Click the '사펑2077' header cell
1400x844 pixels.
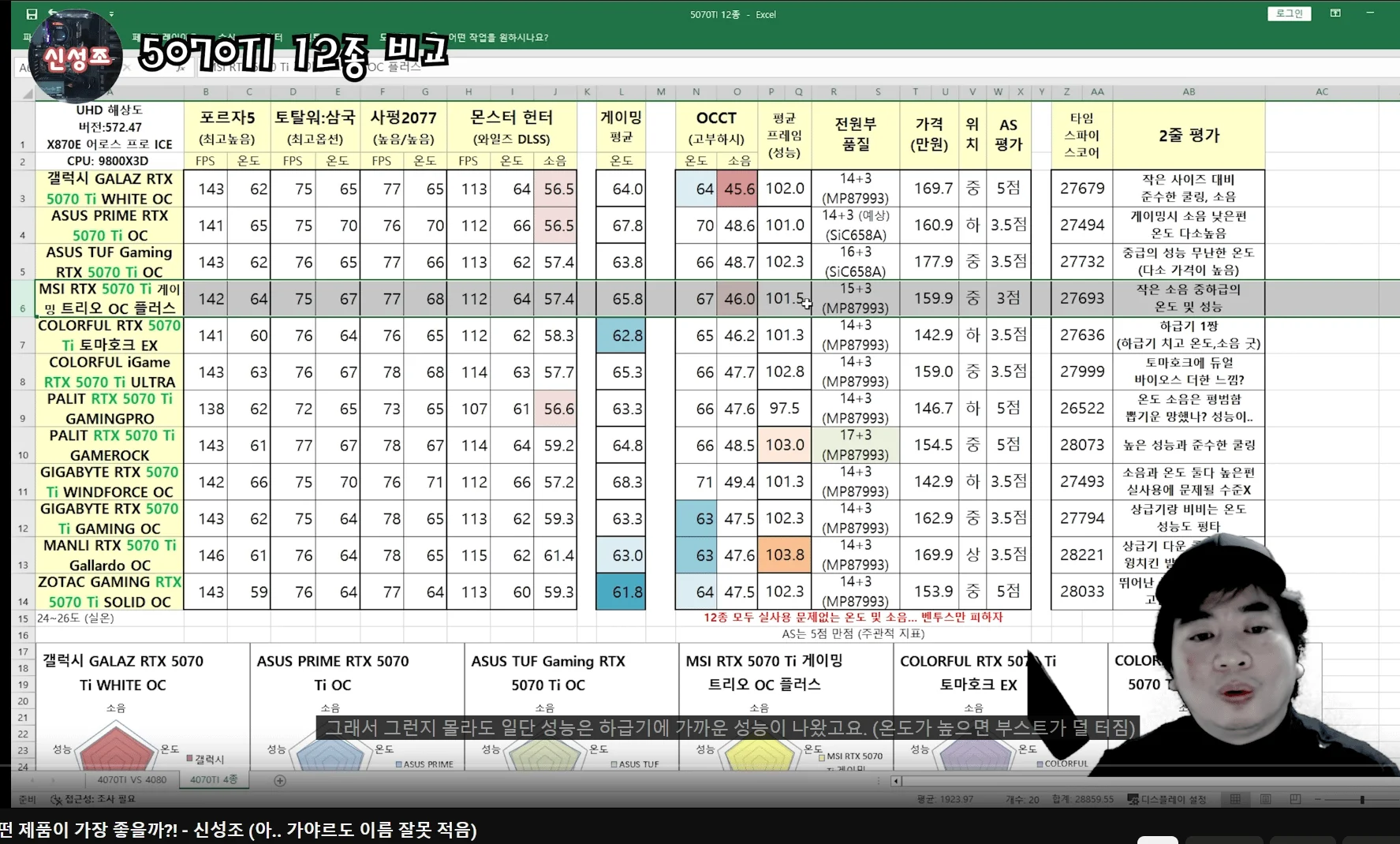pyautogui.click(x=403, y=127)
